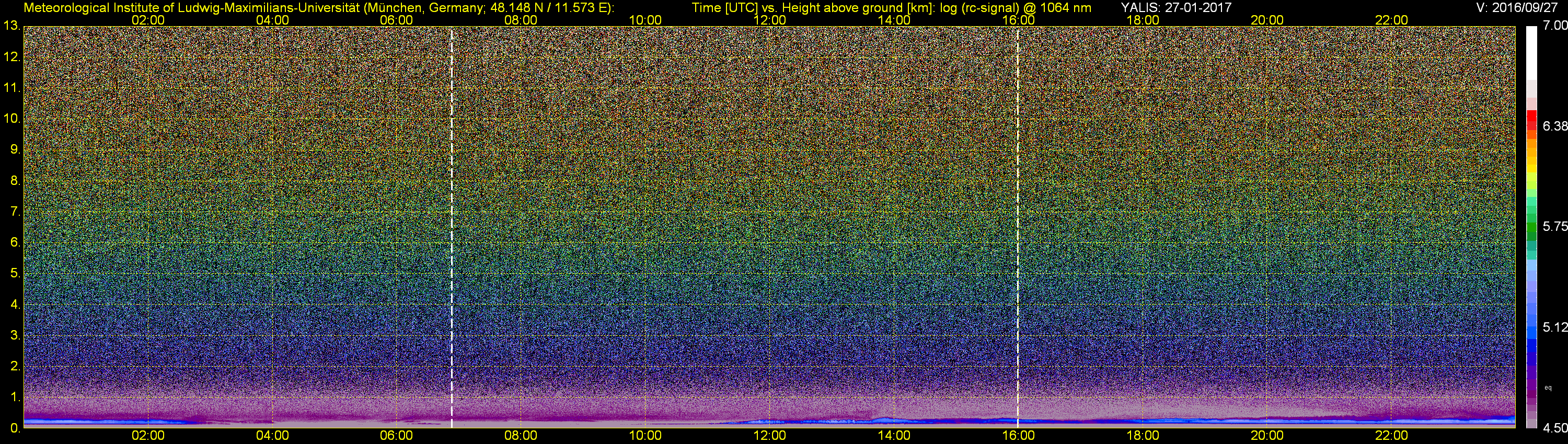Click the white dashed vertical line before 08:00
The width and height of the screenshot is (1568, 444).
[452, 225]
